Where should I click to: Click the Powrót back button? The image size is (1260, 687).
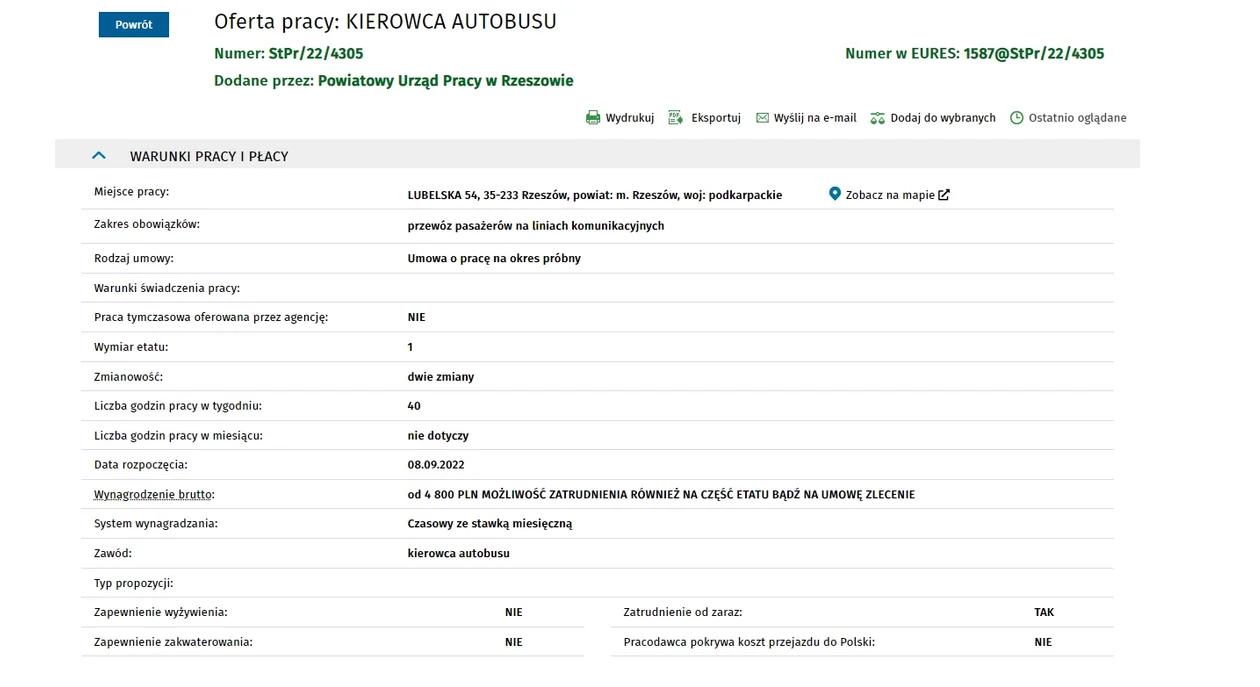pyautogui.click(x=134, y=25)
